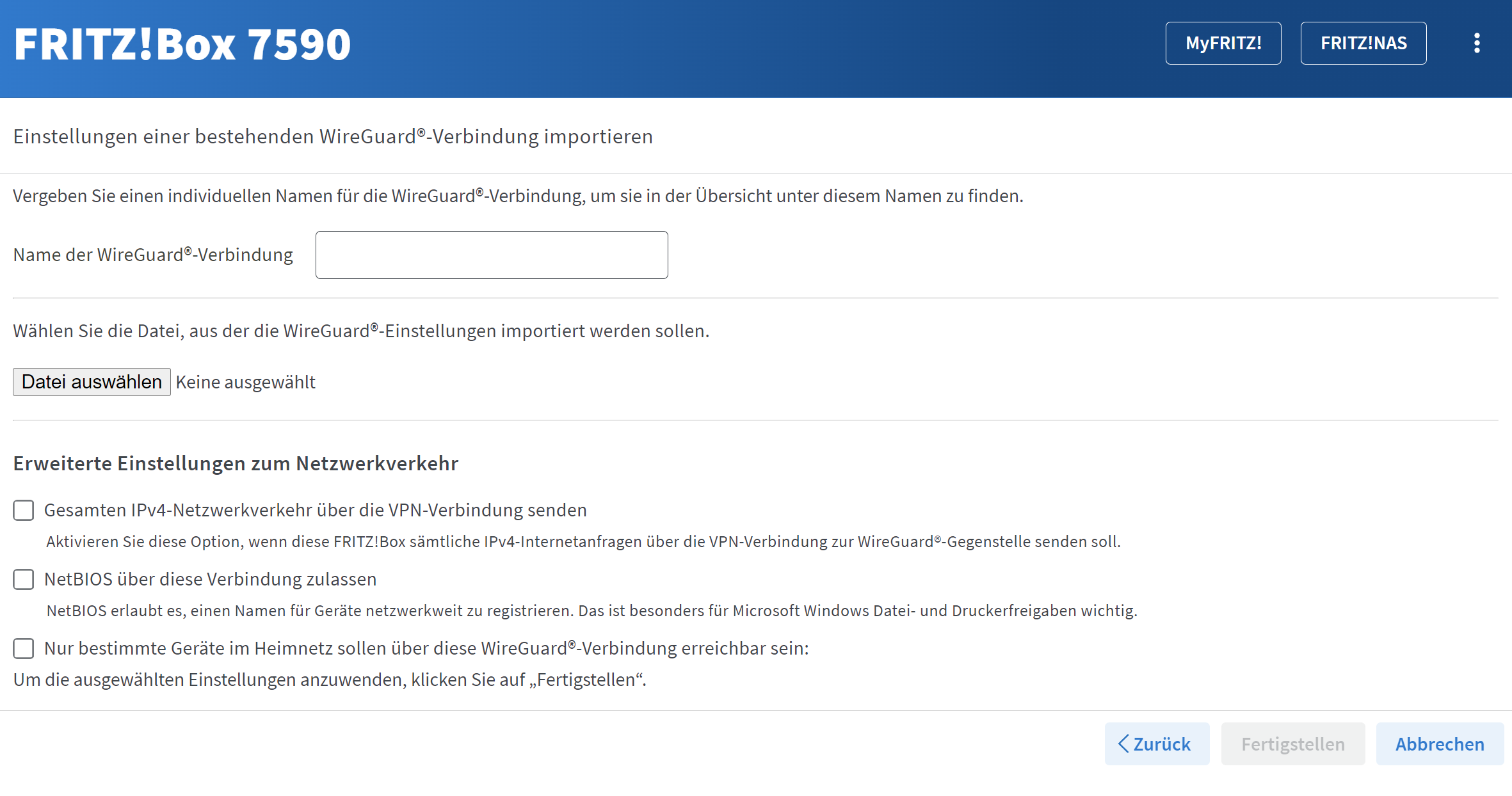Click the NetBIOS description about Windows Druckerfreigaben
The height and width of the screenshot is (796, 1512).
click(591, 610)
